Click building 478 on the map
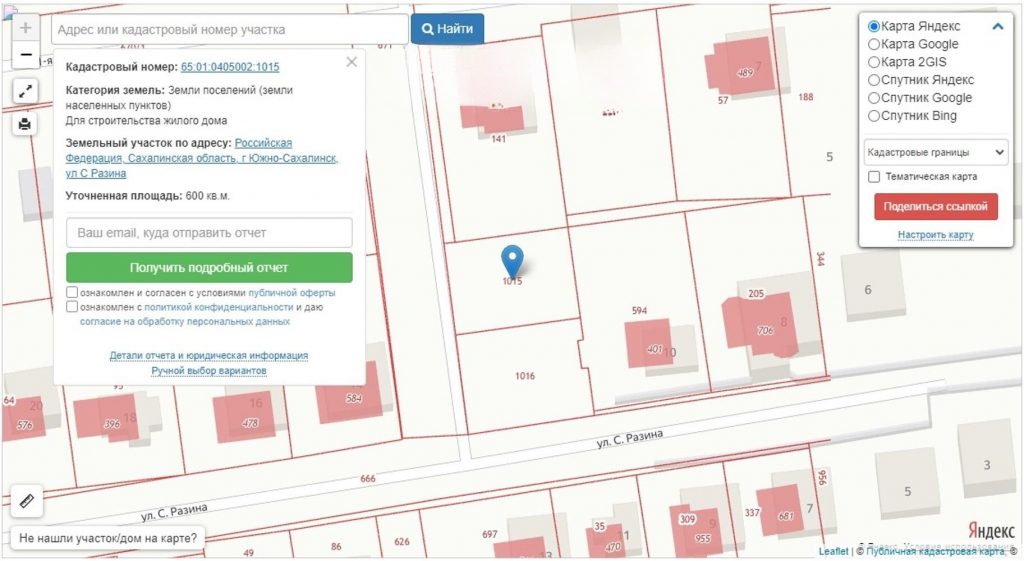1024x561 pixels. [250, 423]
